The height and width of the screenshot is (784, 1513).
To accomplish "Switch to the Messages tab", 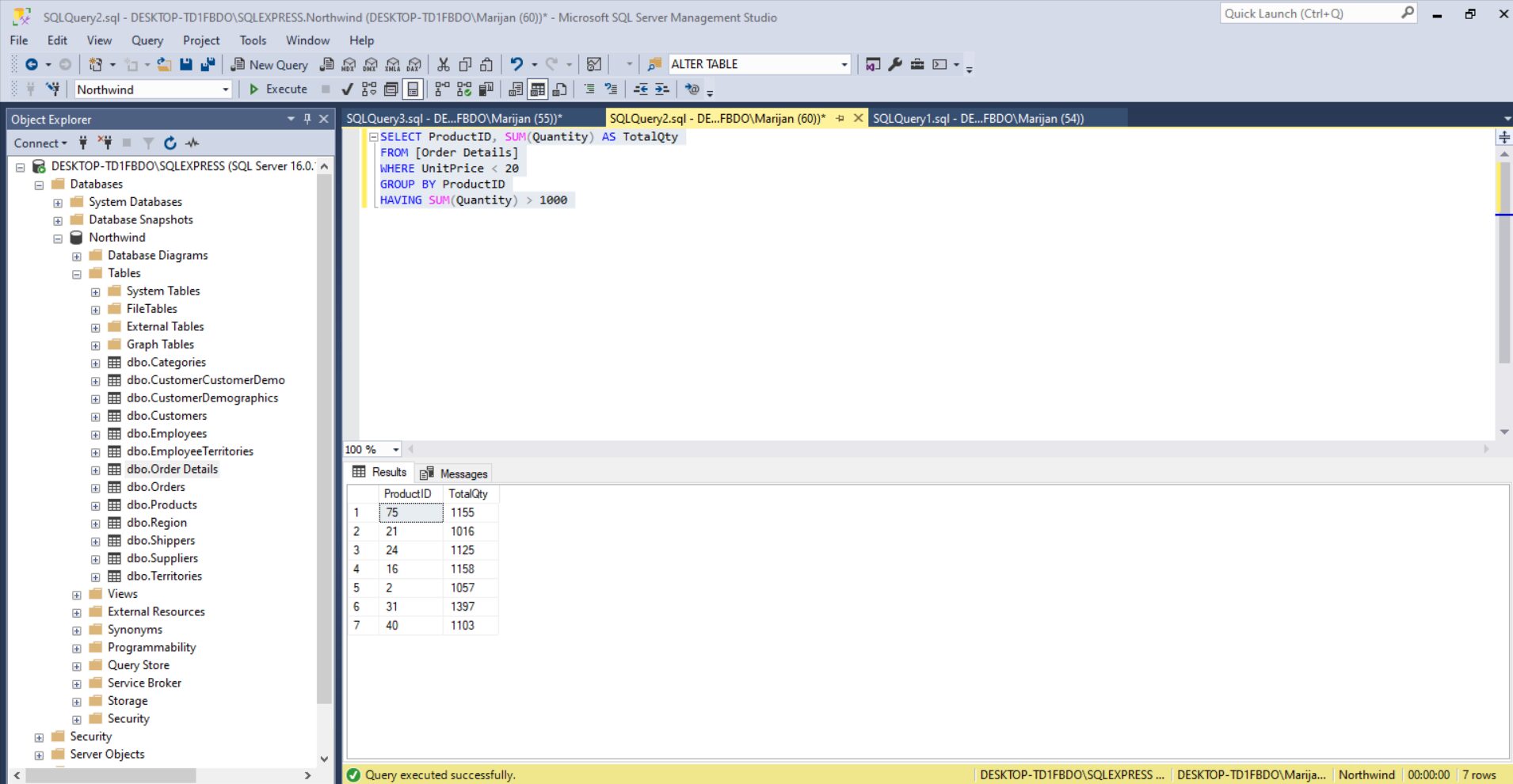I will pyautogui.click(x=454, y=474).
